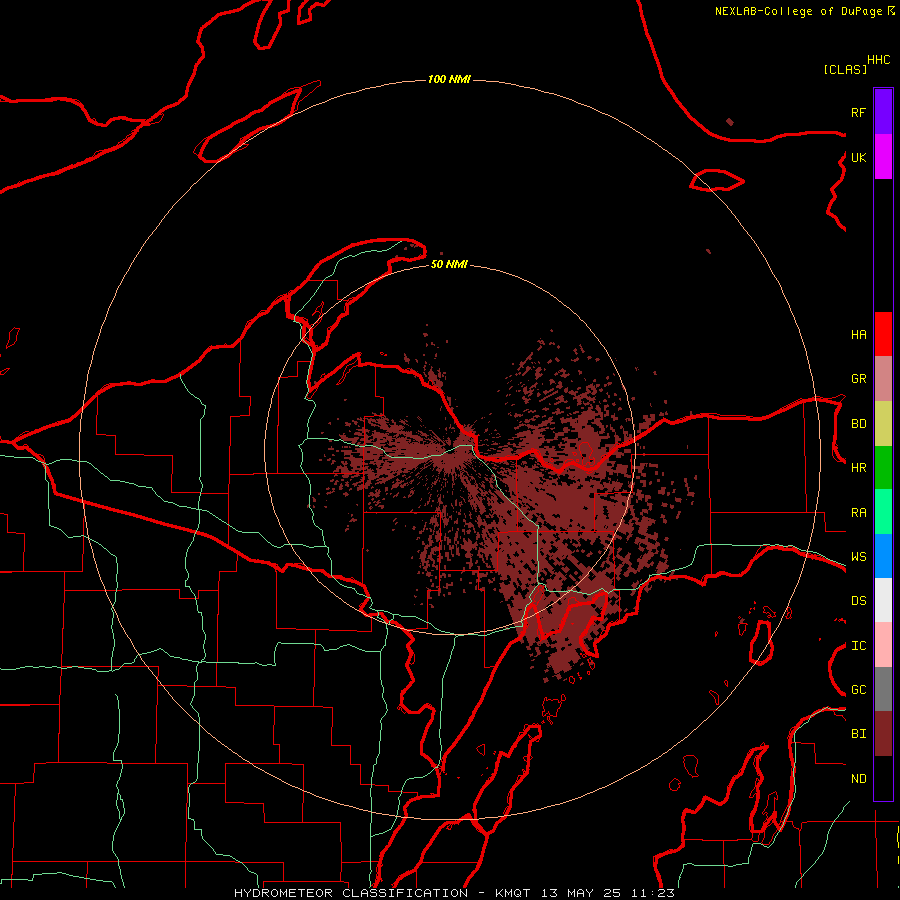
Task: Click the WS legend label
Action: 858,557
